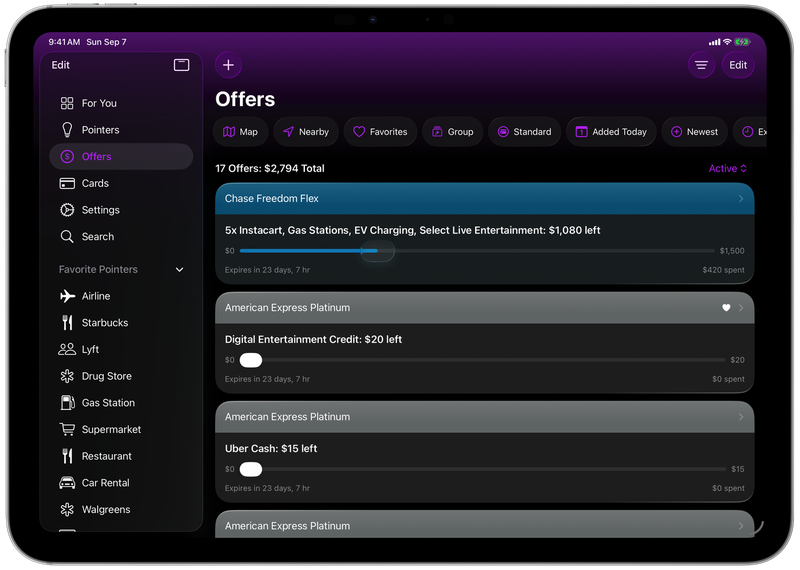The image size is (800, 570).
Task: Click the Restaurant fork-and-knife icon
Action: [x=67, y=456]
